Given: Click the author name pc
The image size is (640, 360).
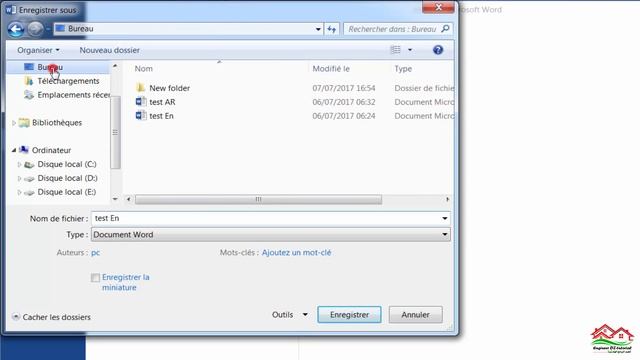Looking at the screenshot, I should (x=96, y=253).
